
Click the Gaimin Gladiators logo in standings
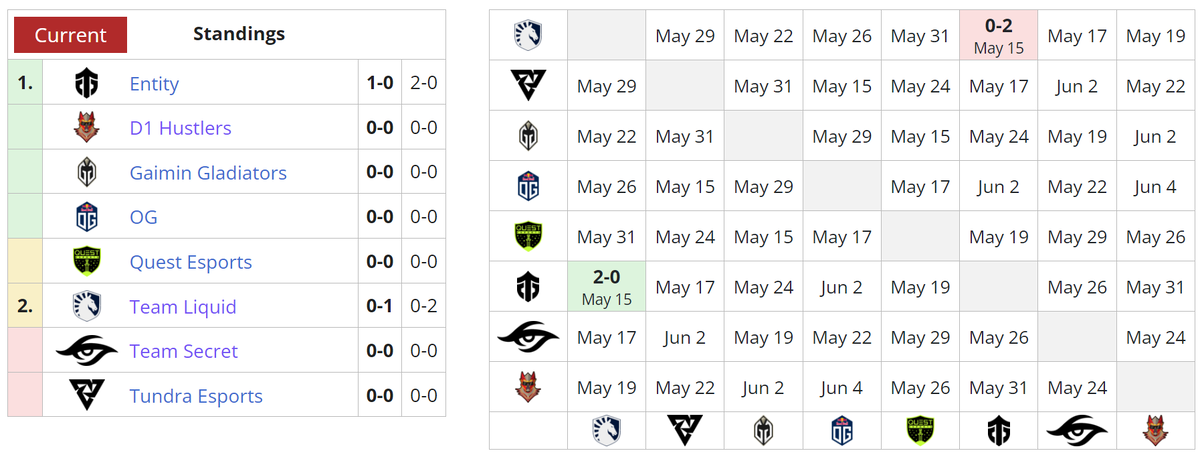(x=87, y=173)
